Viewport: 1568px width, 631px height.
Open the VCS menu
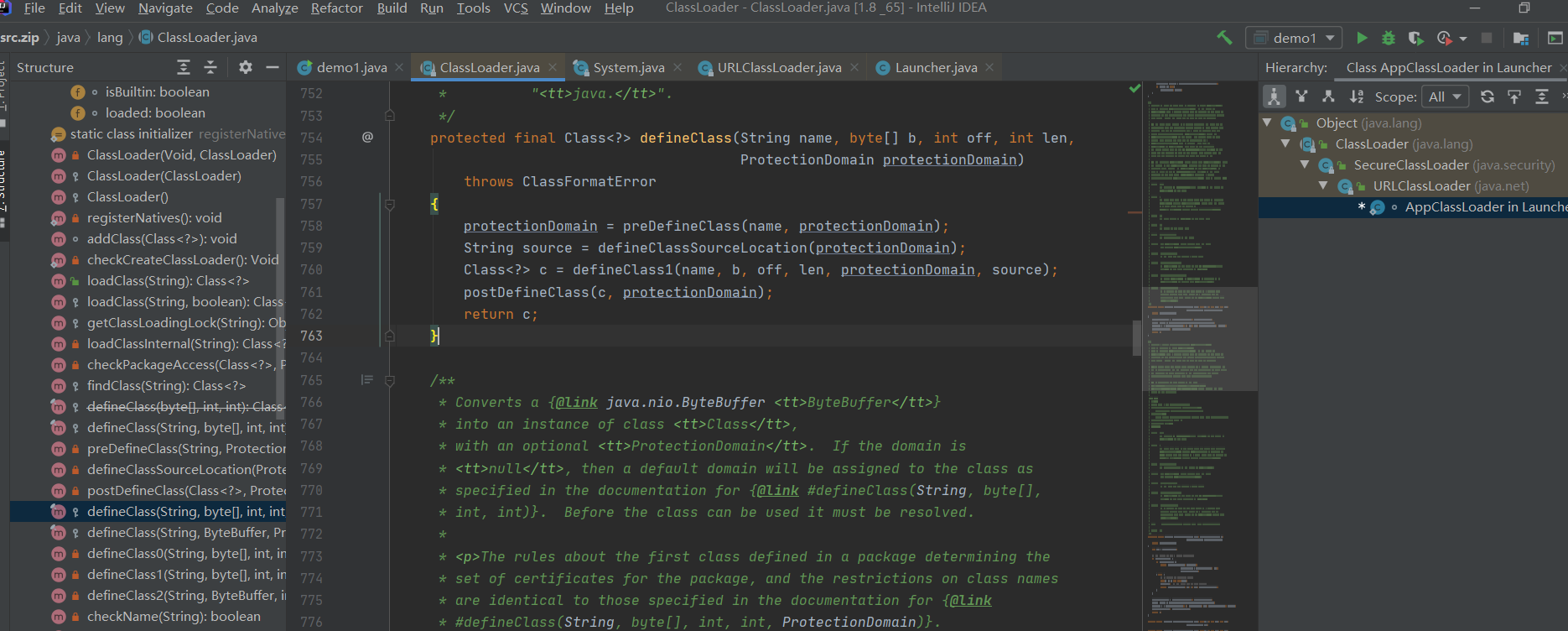(516, 8)
